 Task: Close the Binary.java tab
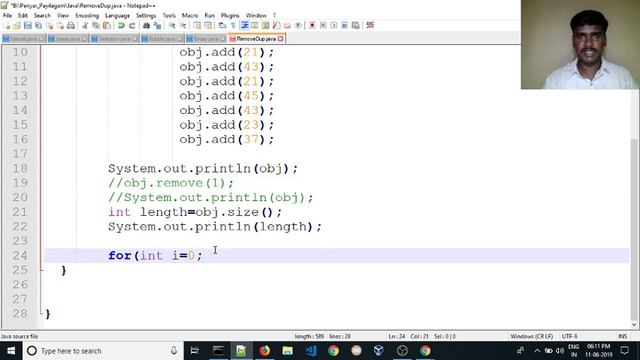coord(222,39)
